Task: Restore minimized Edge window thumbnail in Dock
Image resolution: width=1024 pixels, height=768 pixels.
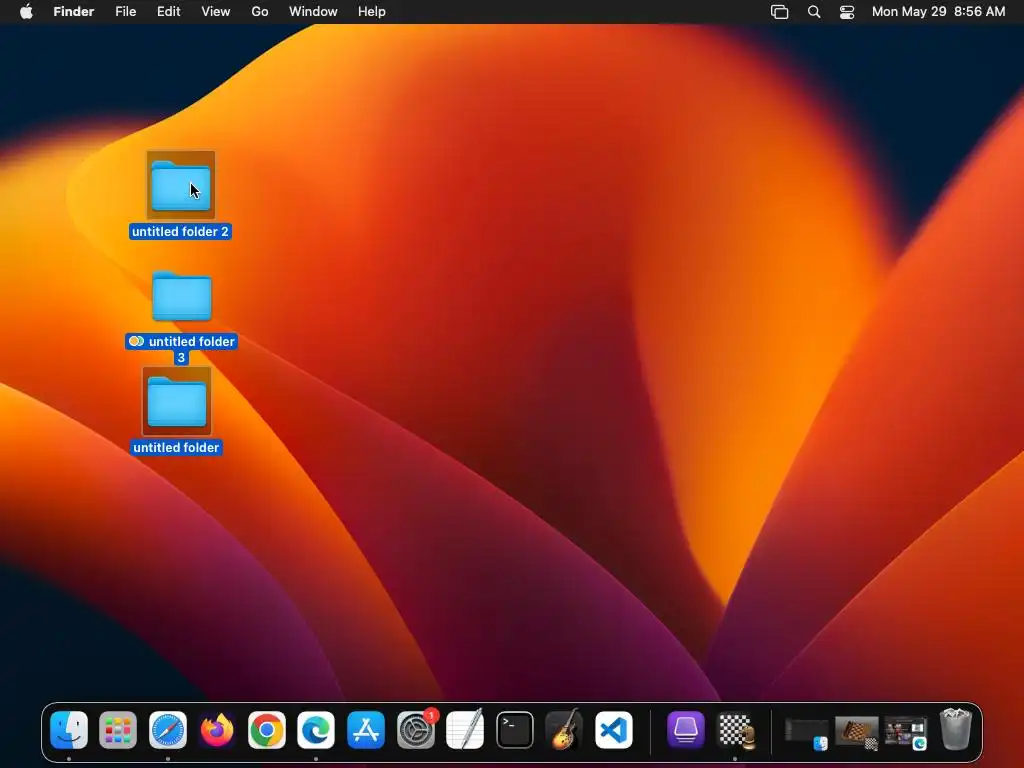Action: tap(906, 733)
